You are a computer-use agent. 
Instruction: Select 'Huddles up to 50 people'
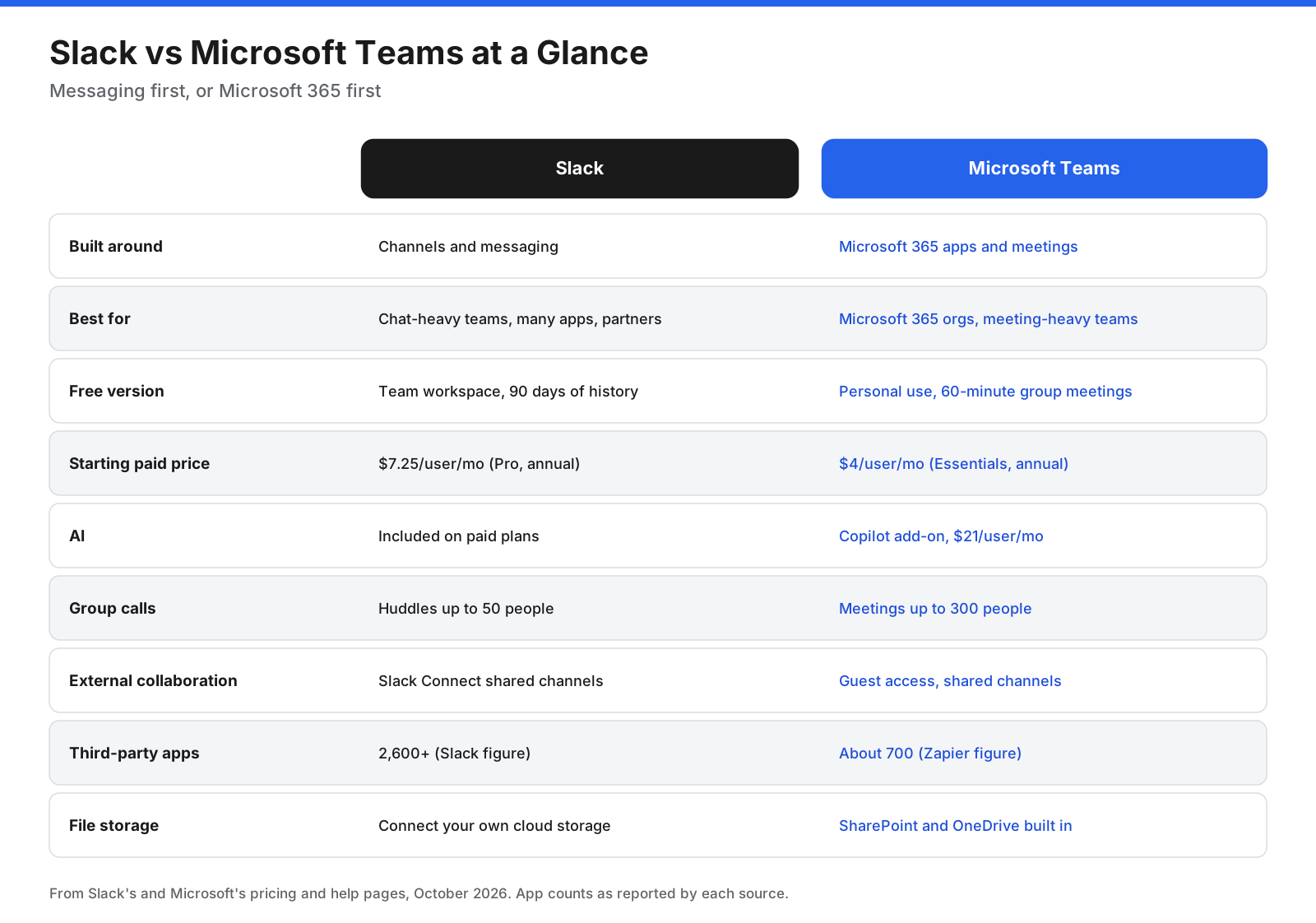(466, 609)
